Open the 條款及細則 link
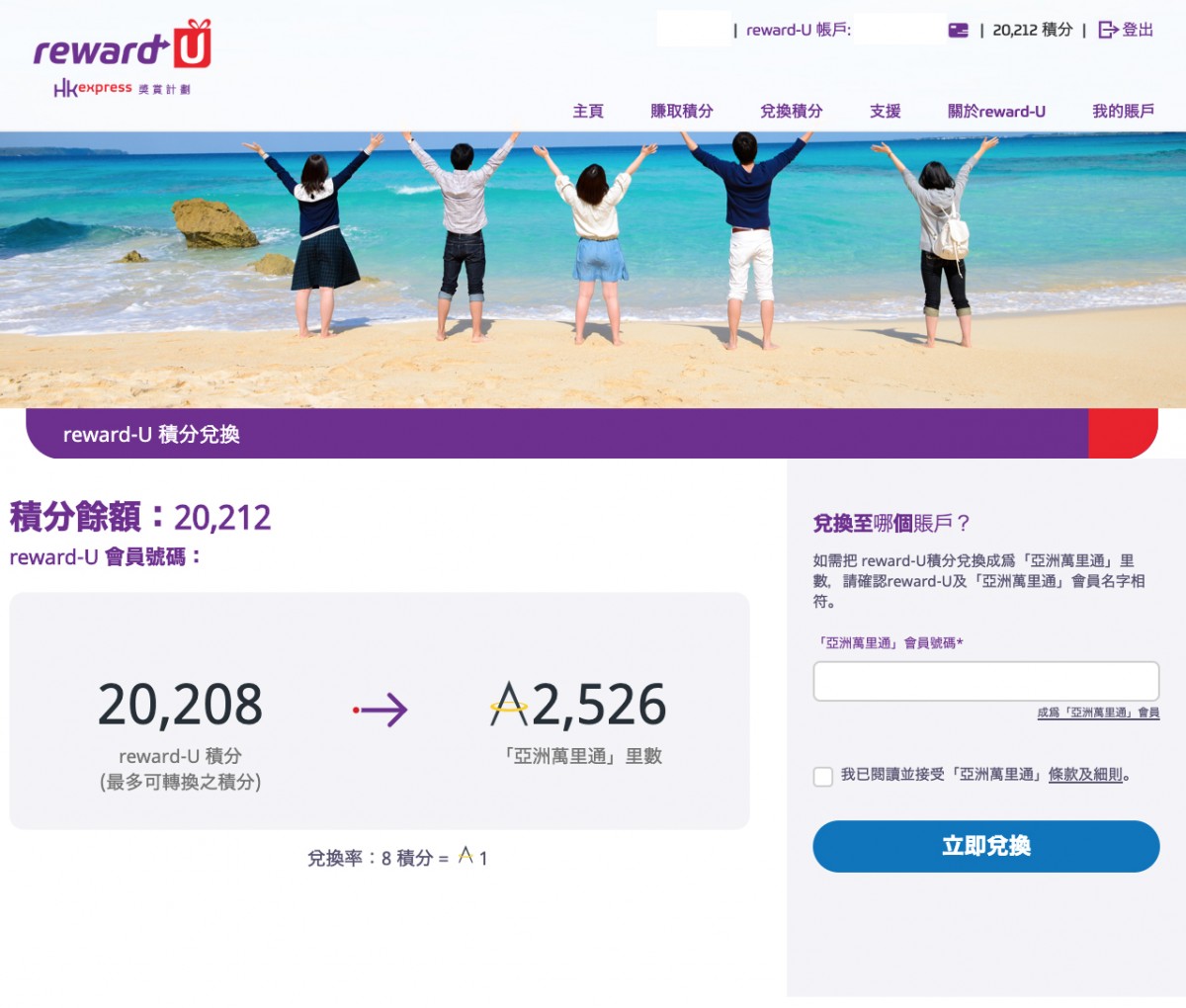Viewport: 1186px width, 1008px height. point(1085,775)
